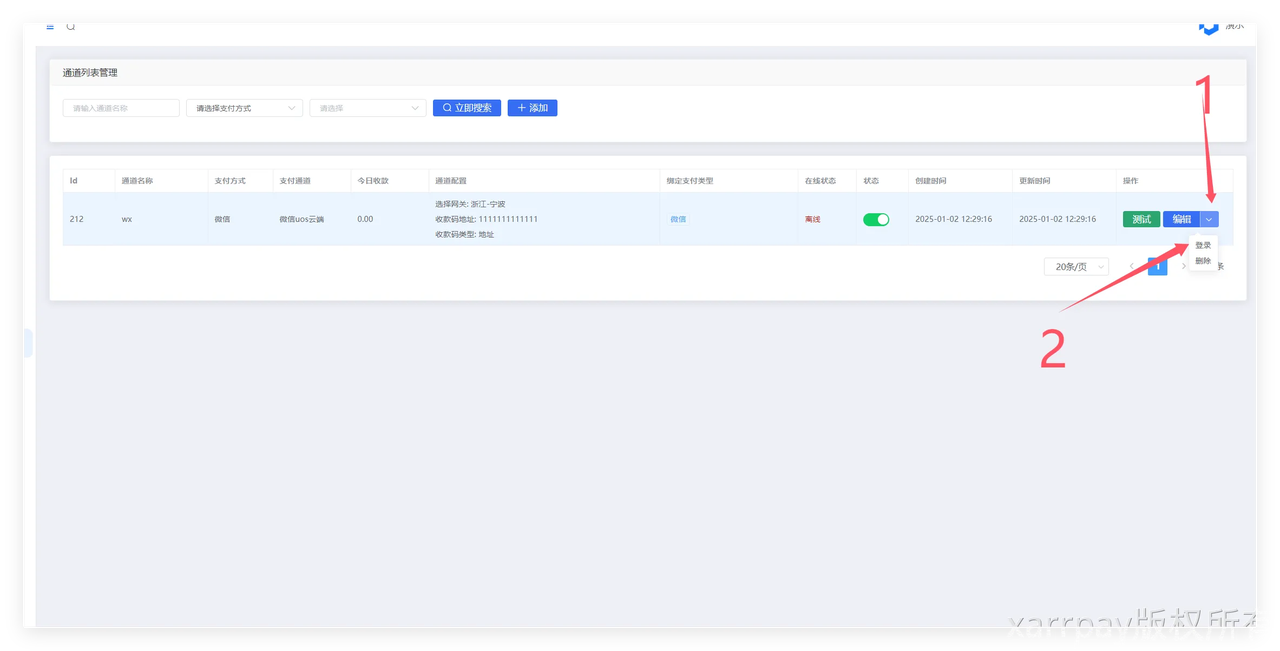Click the blue 编辑 edit button
Viewport: 1280px width, 651px height.
pyautogui.click(x=1181, y=219)
